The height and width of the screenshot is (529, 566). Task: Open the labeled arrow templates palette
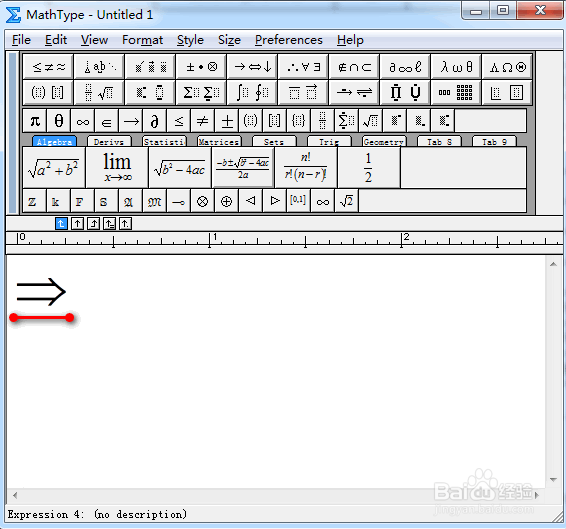(x=354, y=92)
